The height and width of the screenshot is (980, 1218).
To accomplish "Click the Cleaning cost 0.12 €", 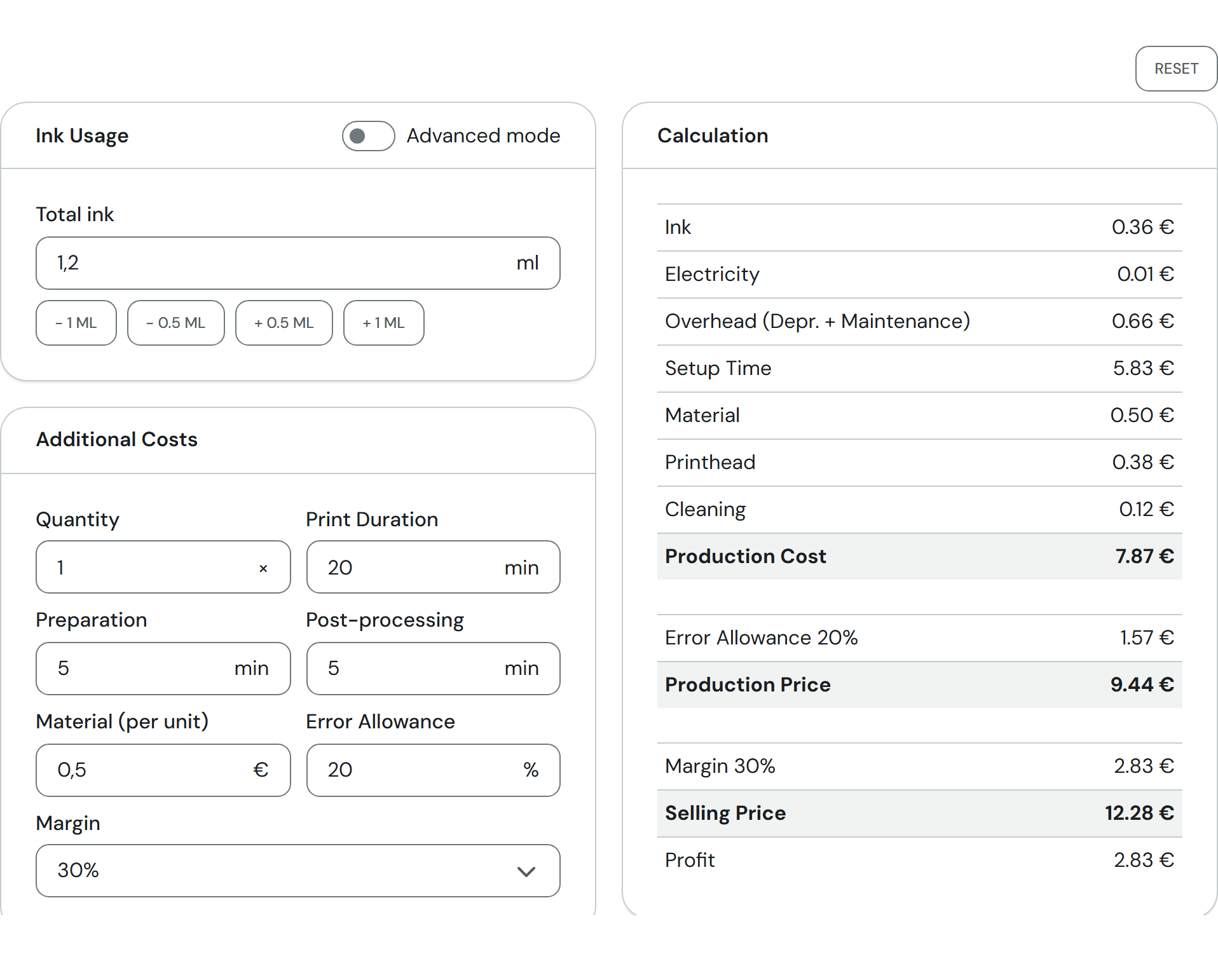I will [x=1146, y=509].
